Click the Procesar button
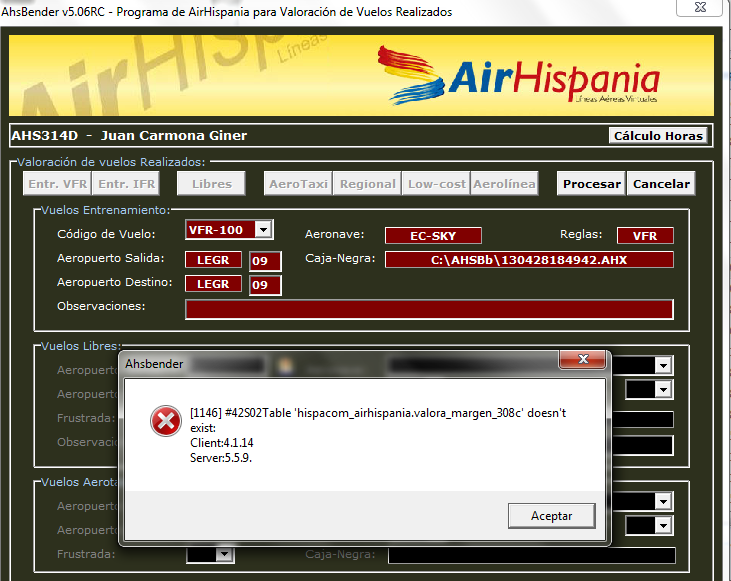 coord(591,184)
